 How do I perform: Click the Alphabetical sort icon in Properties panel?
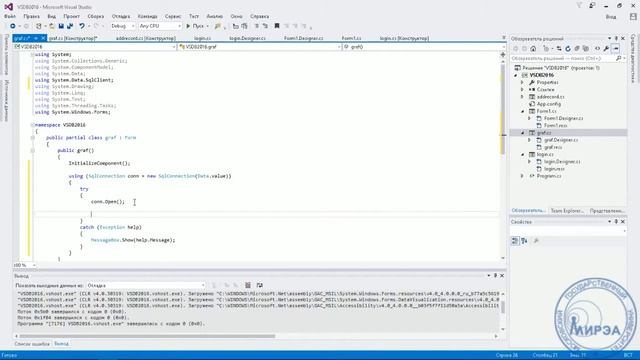click(x=524, y=241)
